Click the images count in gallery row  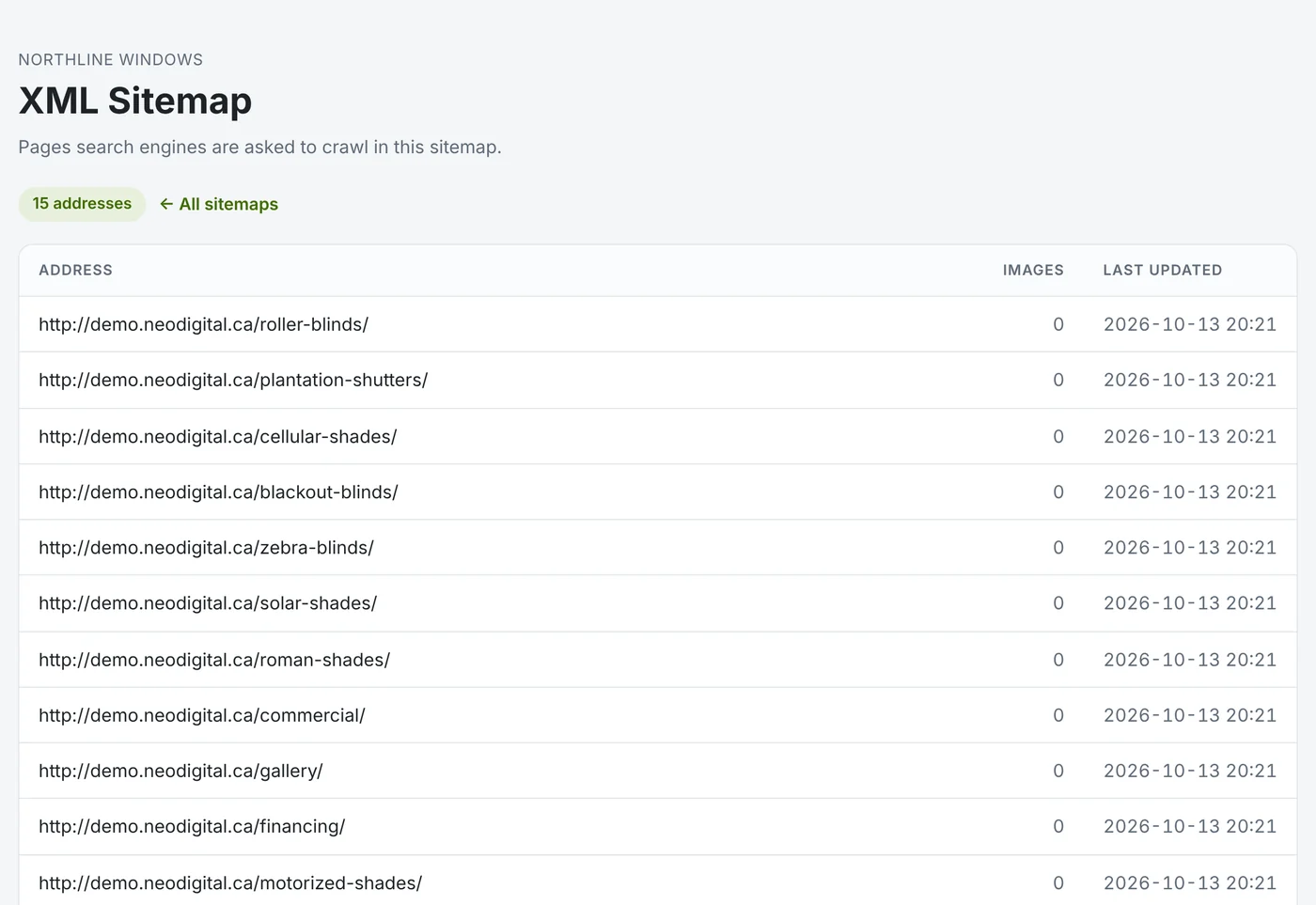point(1058,771)
